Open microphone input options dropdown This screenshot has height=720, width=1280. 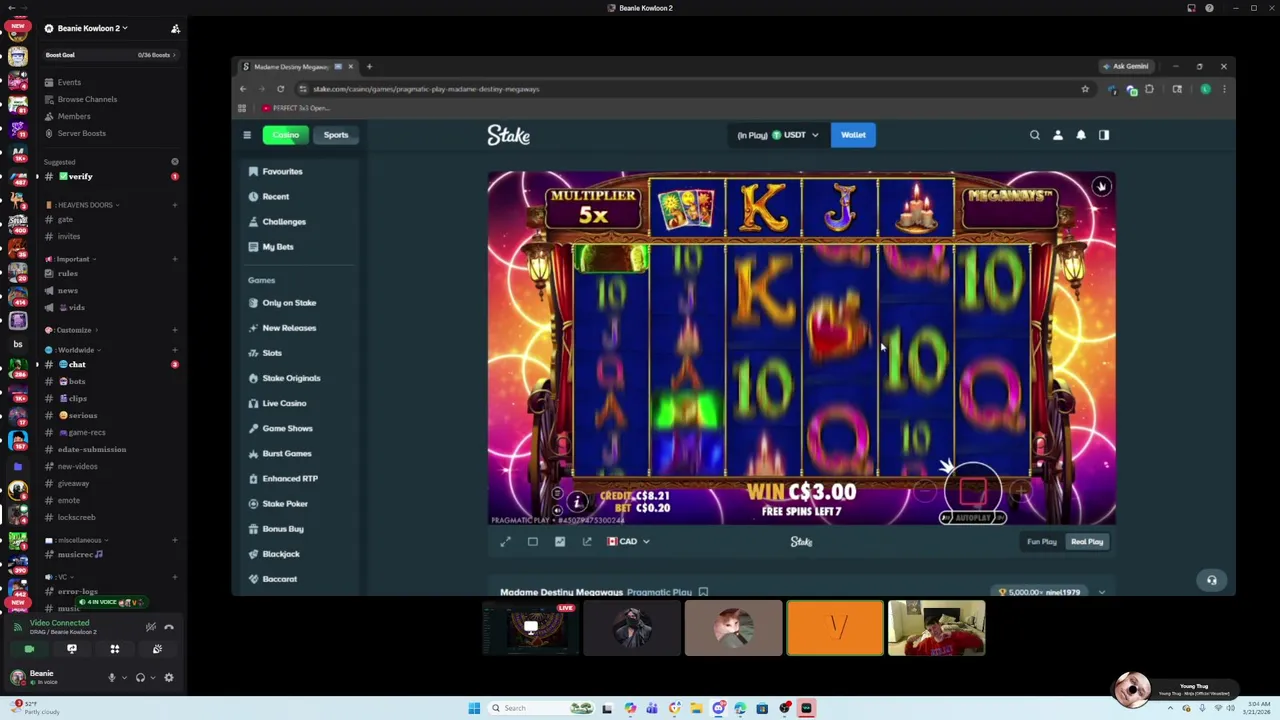point(124,678)
